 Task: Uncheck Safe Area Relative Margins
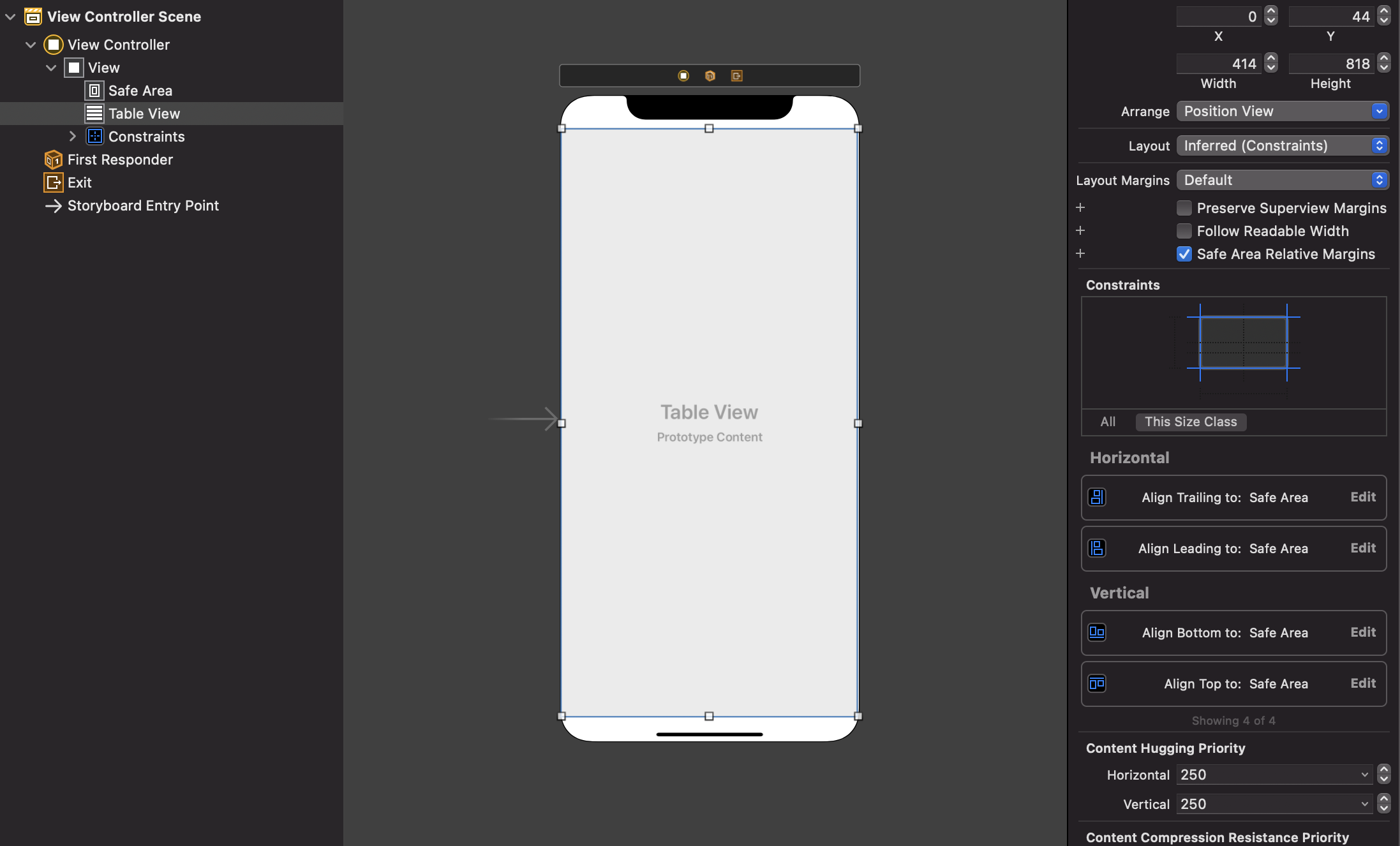click(x=1184, y=254)
